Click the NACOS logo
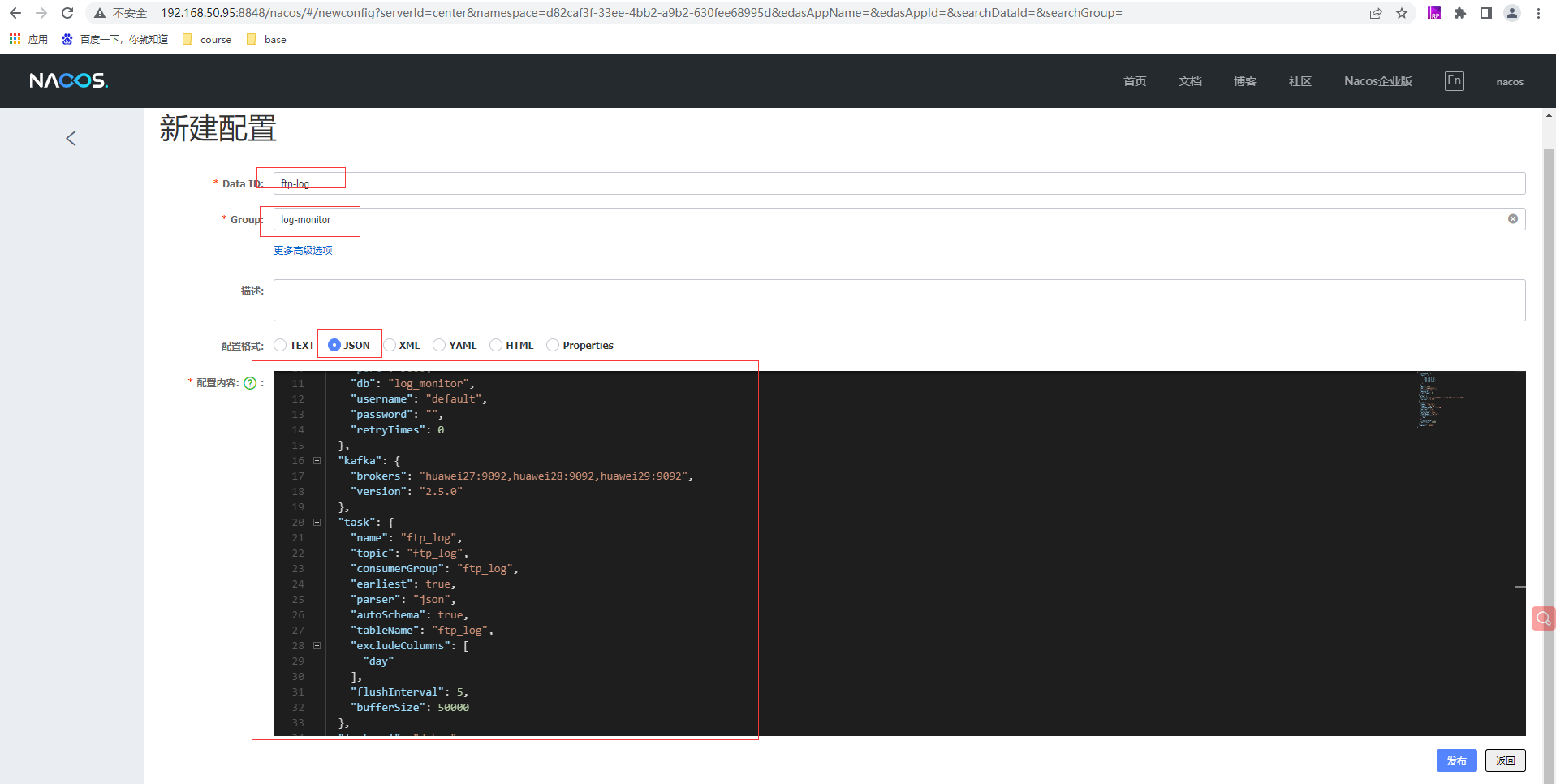Screen dimensions: 1556x784 tap(68, 80)
